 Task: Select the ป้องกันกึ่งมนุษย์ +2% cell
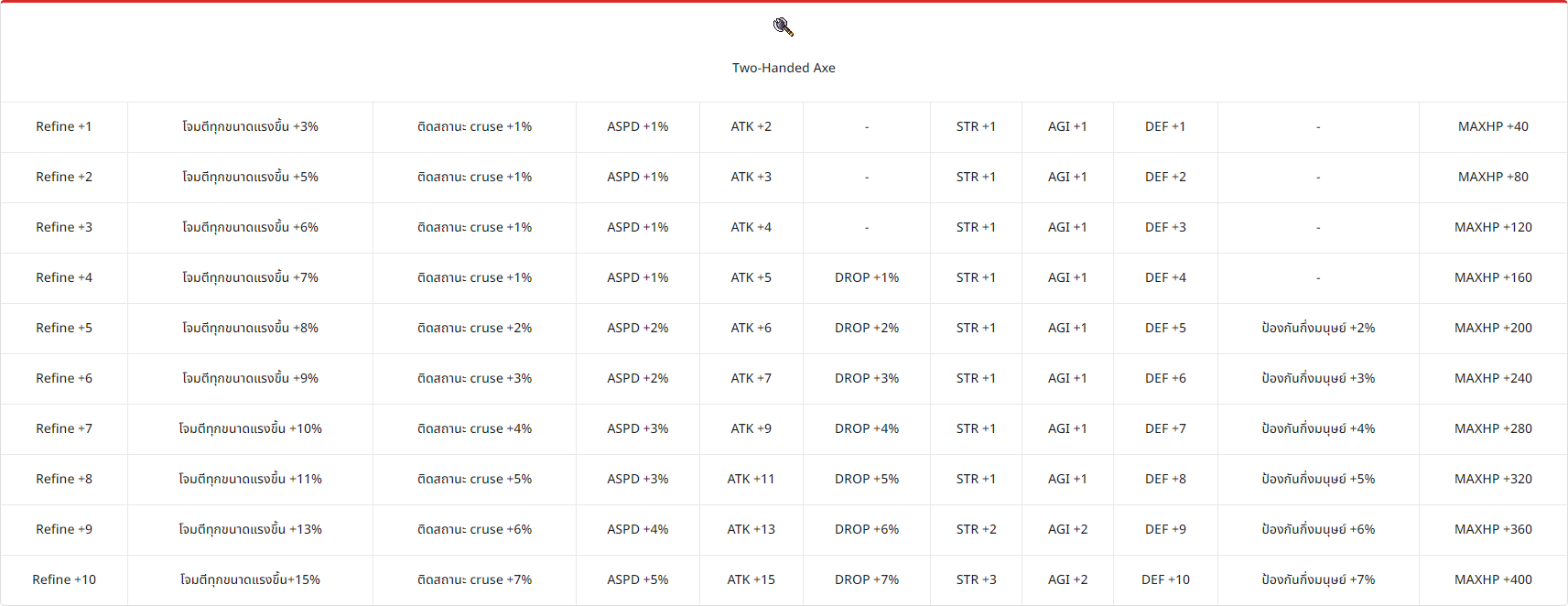click(1318, 328)
